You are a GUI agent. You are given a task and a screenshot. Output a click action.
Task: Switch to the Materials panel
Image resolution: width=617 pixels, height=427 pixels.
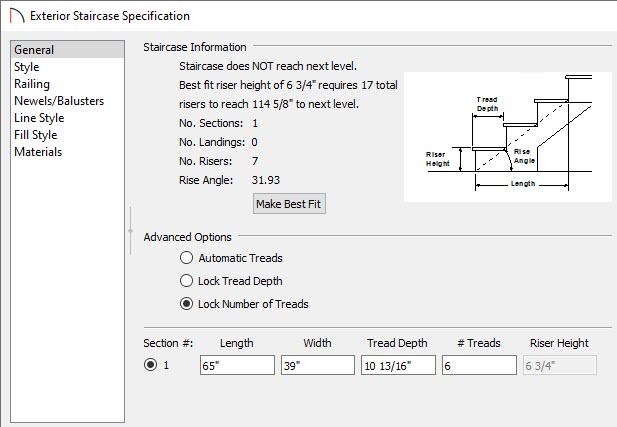click(x=68, y=152)
